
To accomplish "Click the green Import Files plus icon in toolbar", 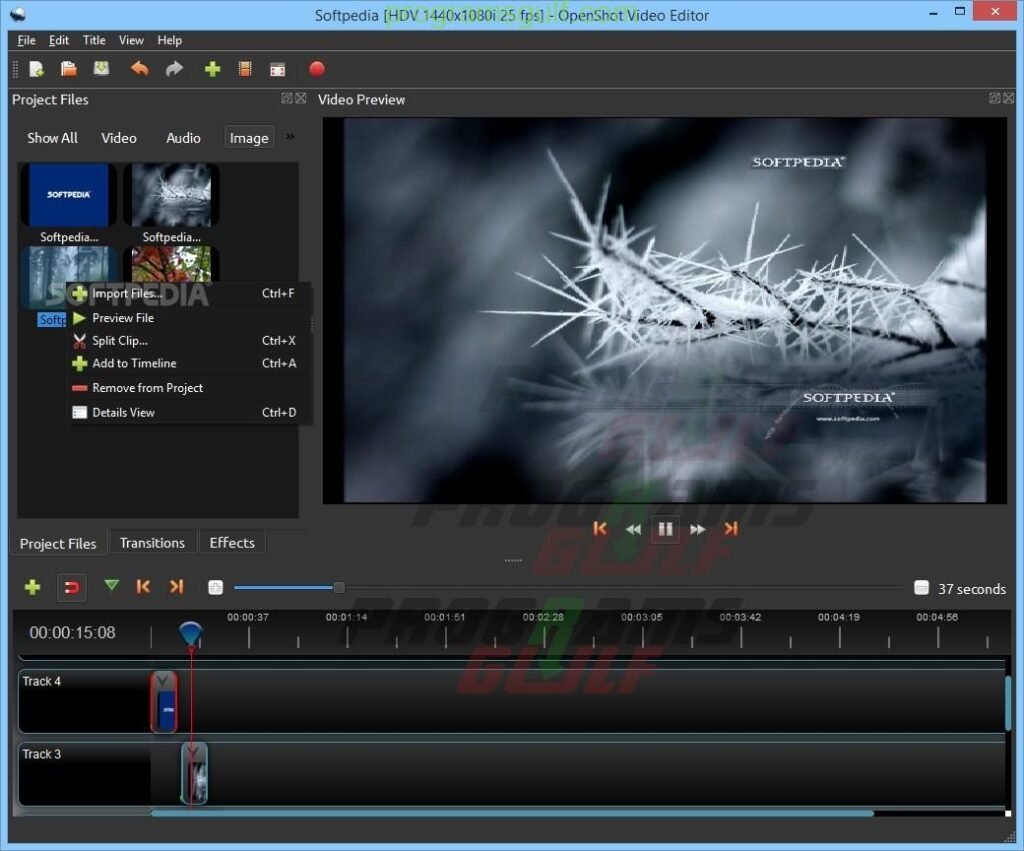I will 212,69.
